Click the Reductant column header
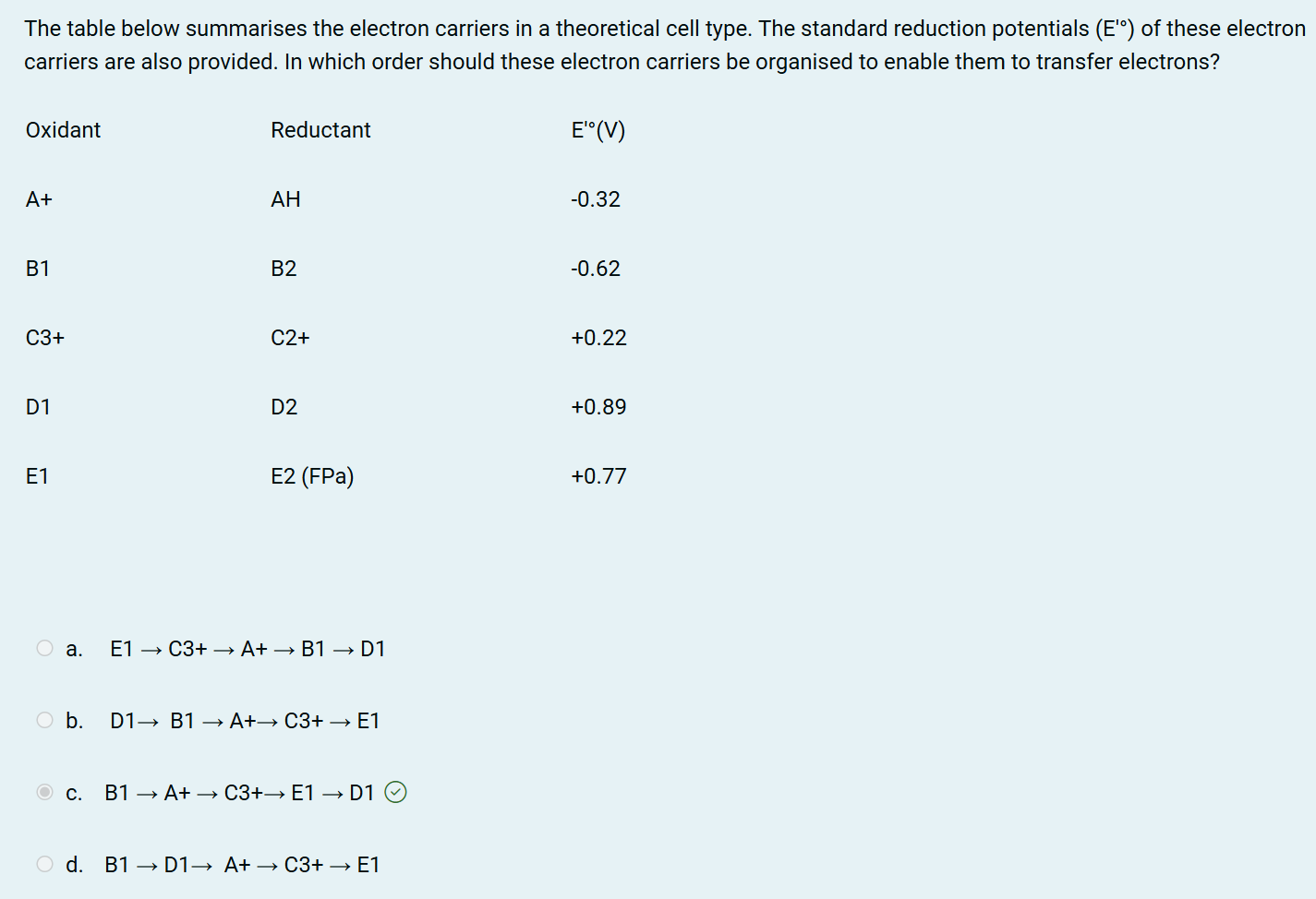The height and width of the screenshot is (899, 1316). point(320,130)
